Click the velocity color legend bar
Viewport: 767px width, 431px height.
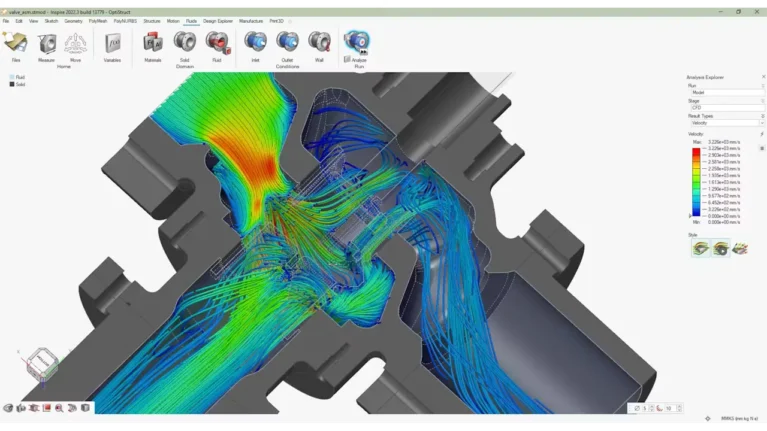coord(696,182)
